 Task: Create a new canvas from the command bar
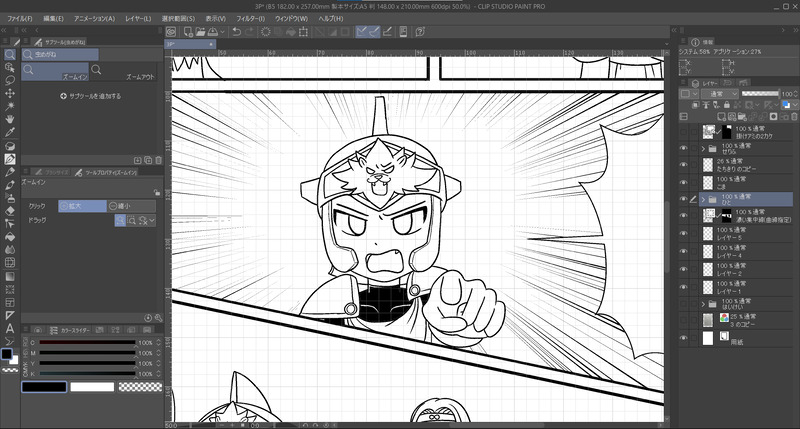click(x=188, y=32)
